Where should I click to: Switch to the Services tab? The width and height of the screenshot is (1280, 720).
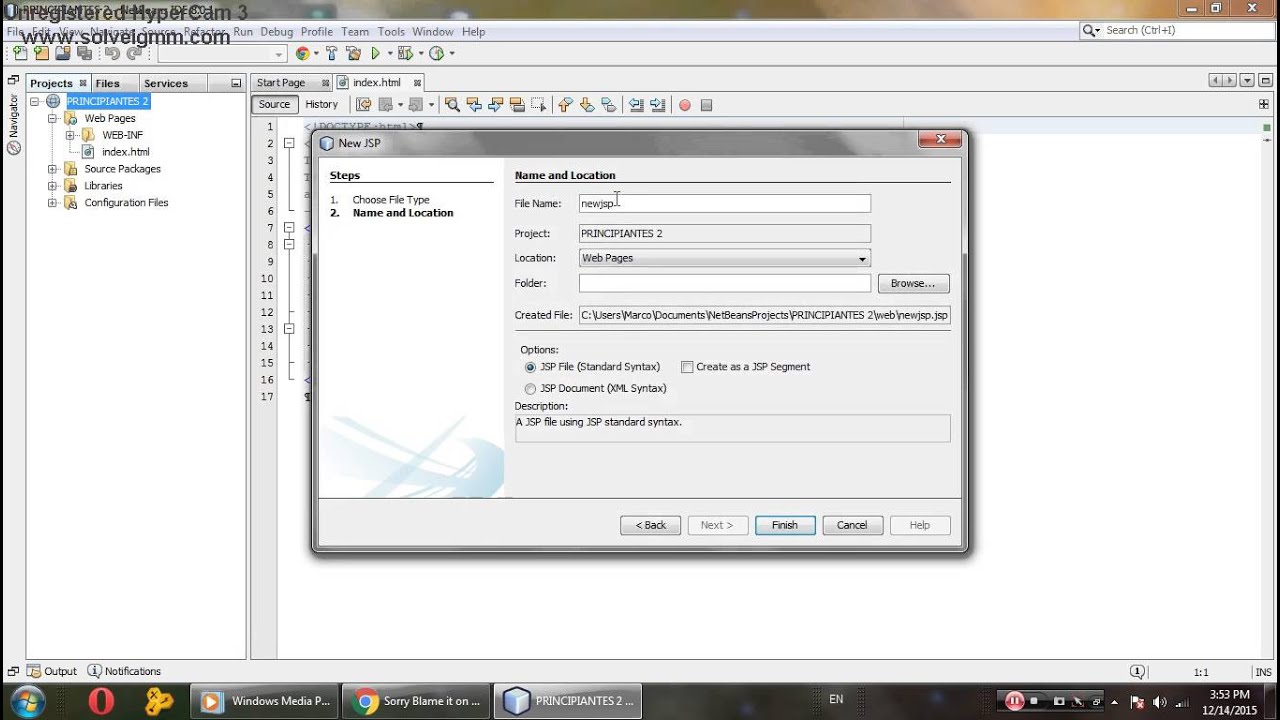point(166,83)
